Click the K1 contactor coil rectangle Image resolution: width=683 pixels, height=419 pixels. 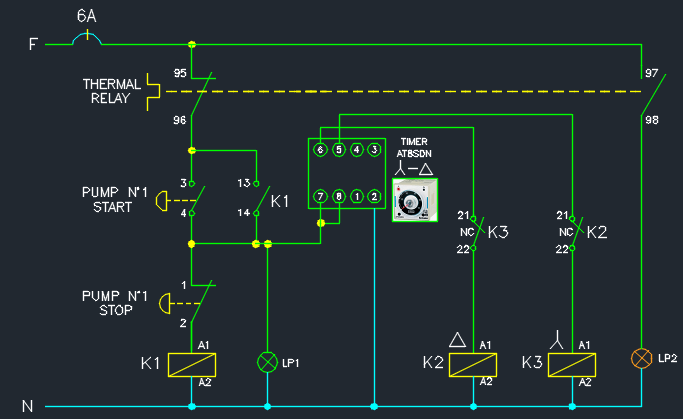click(x=192, y=364)
